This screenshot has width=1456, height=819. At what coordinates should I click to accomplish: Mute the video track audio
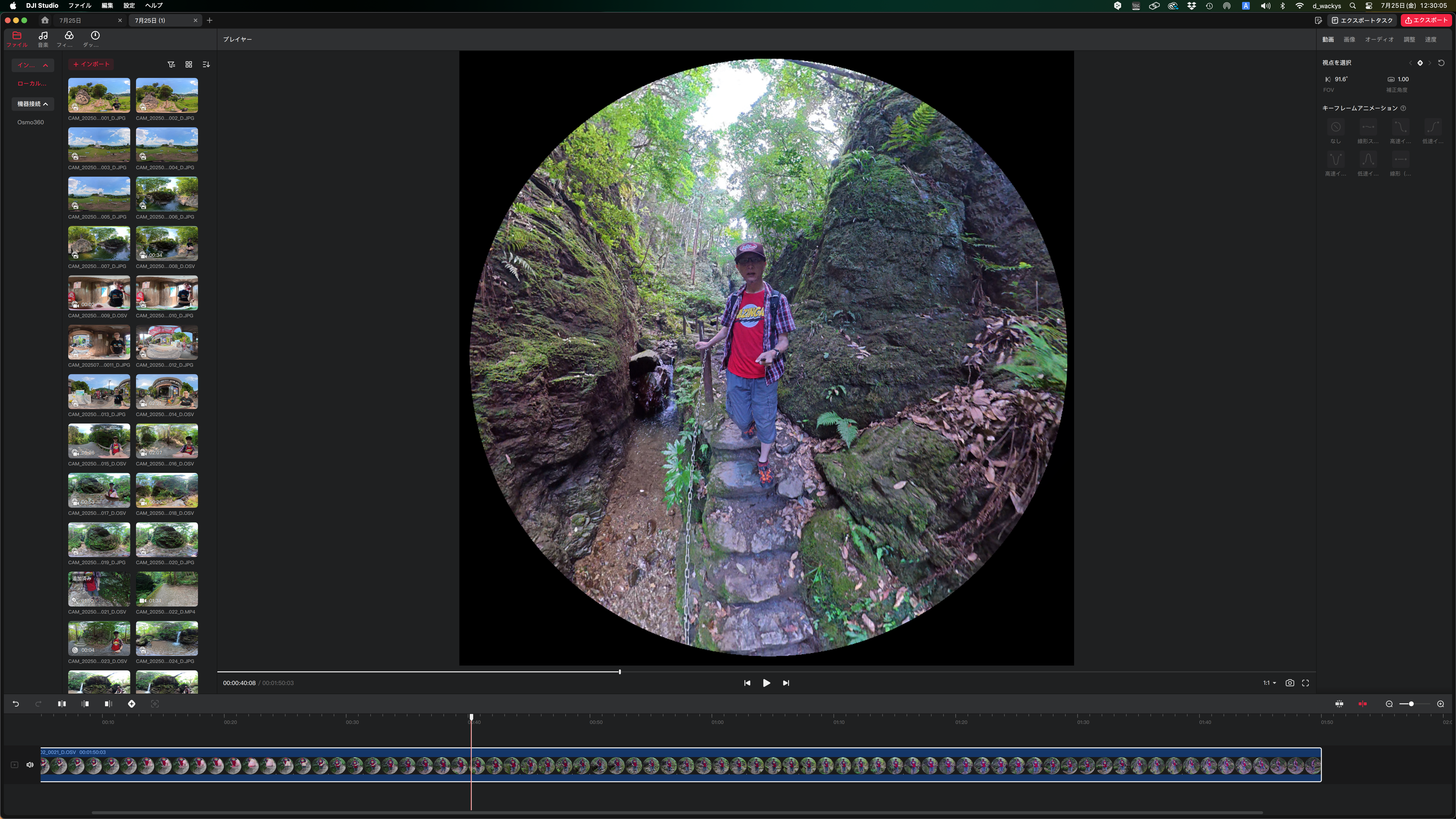[30, 765]
